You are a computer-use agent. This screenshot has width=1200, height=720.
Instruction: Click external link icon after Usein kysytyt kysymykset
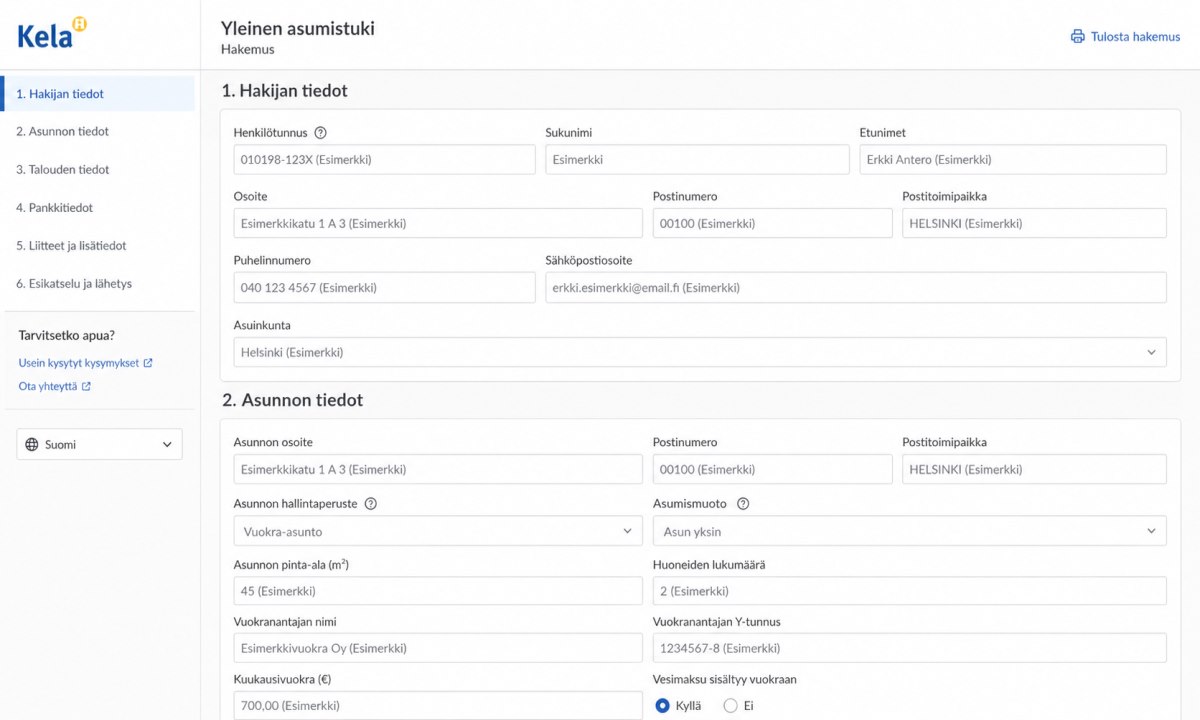[148, 363]
